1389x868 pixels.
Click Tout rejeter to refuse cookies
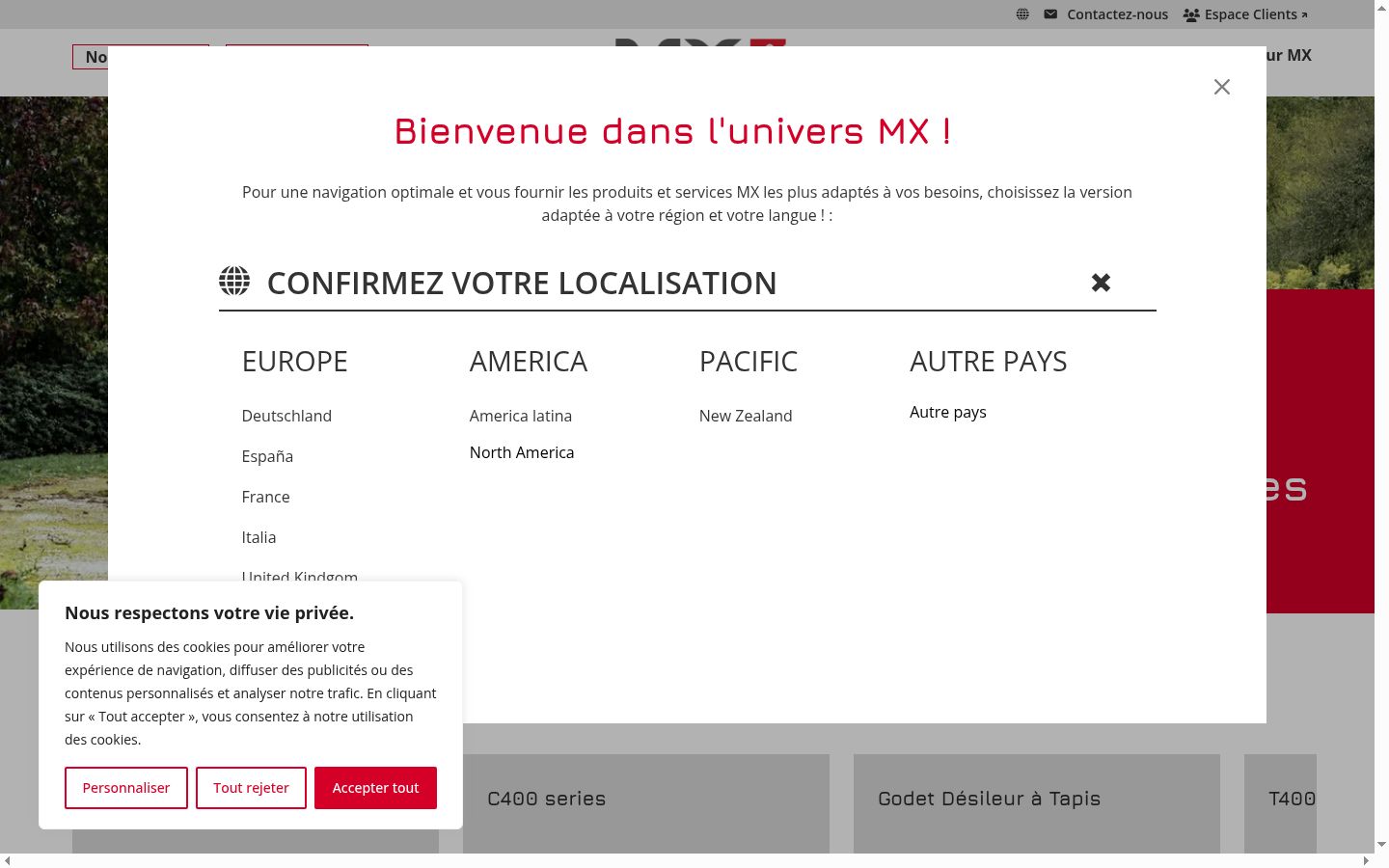[251, 788]
